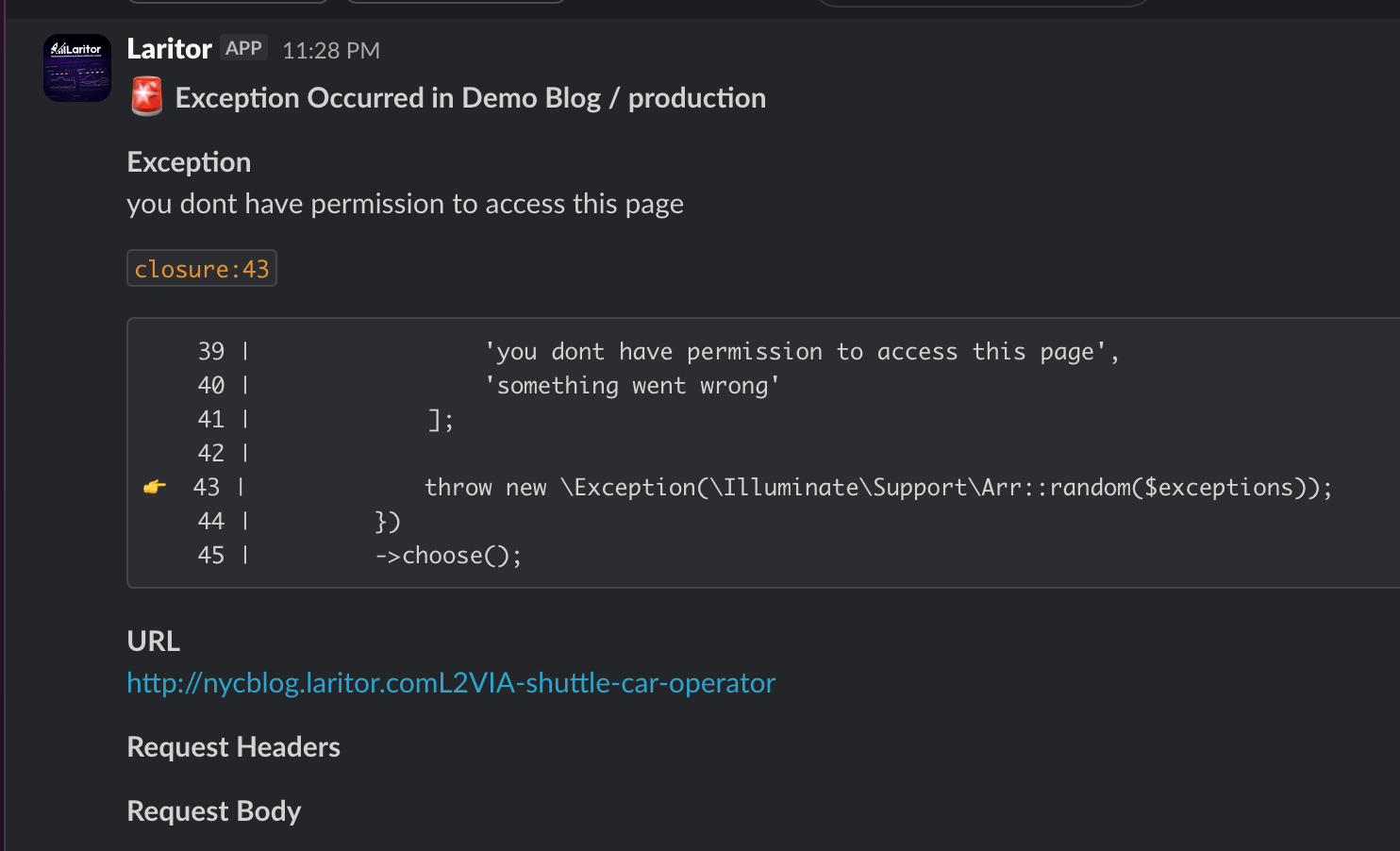Click the URL section label

[x=153, y=641]
